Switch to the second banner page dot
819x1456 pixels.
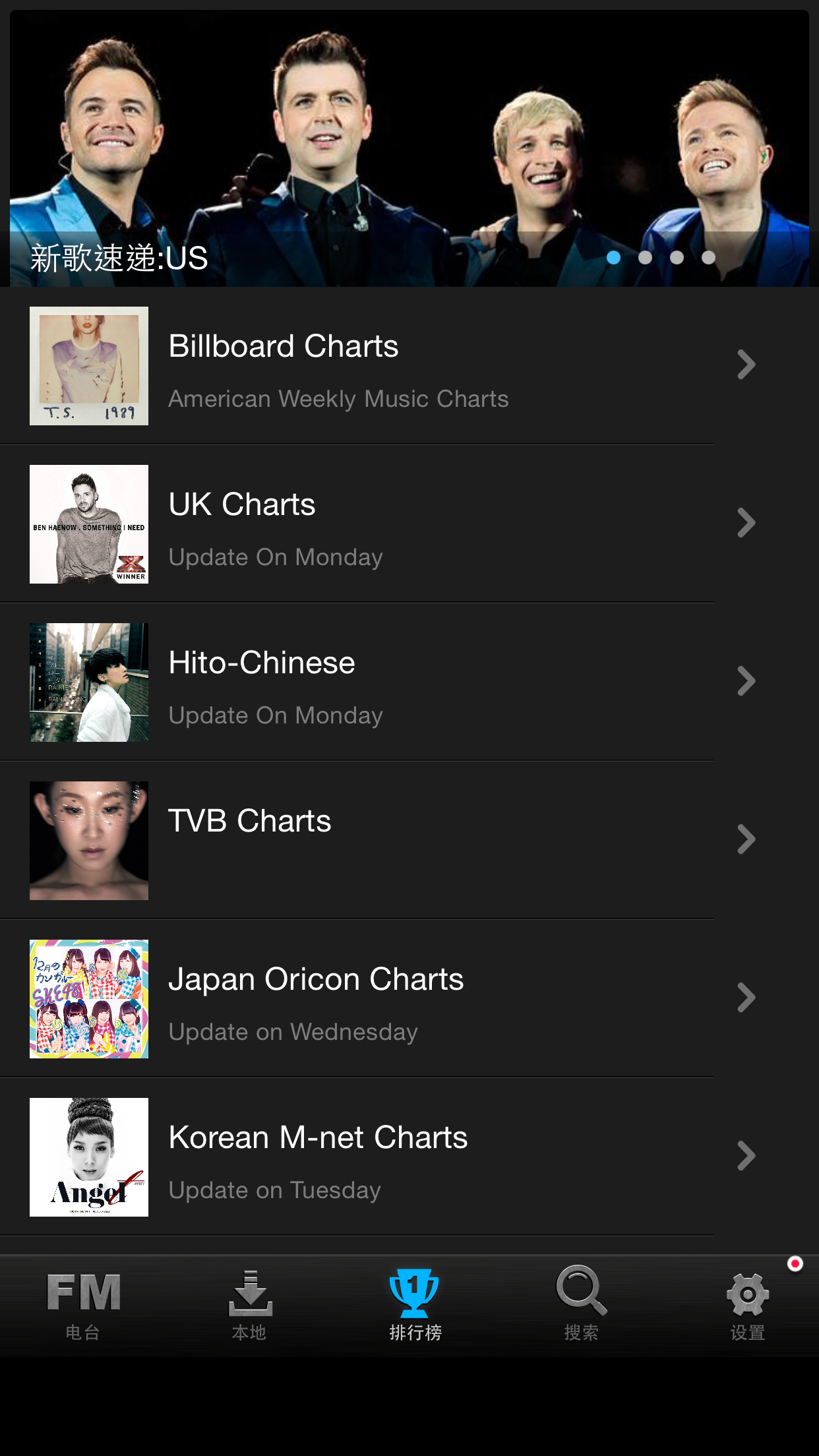tap(645, 258)
